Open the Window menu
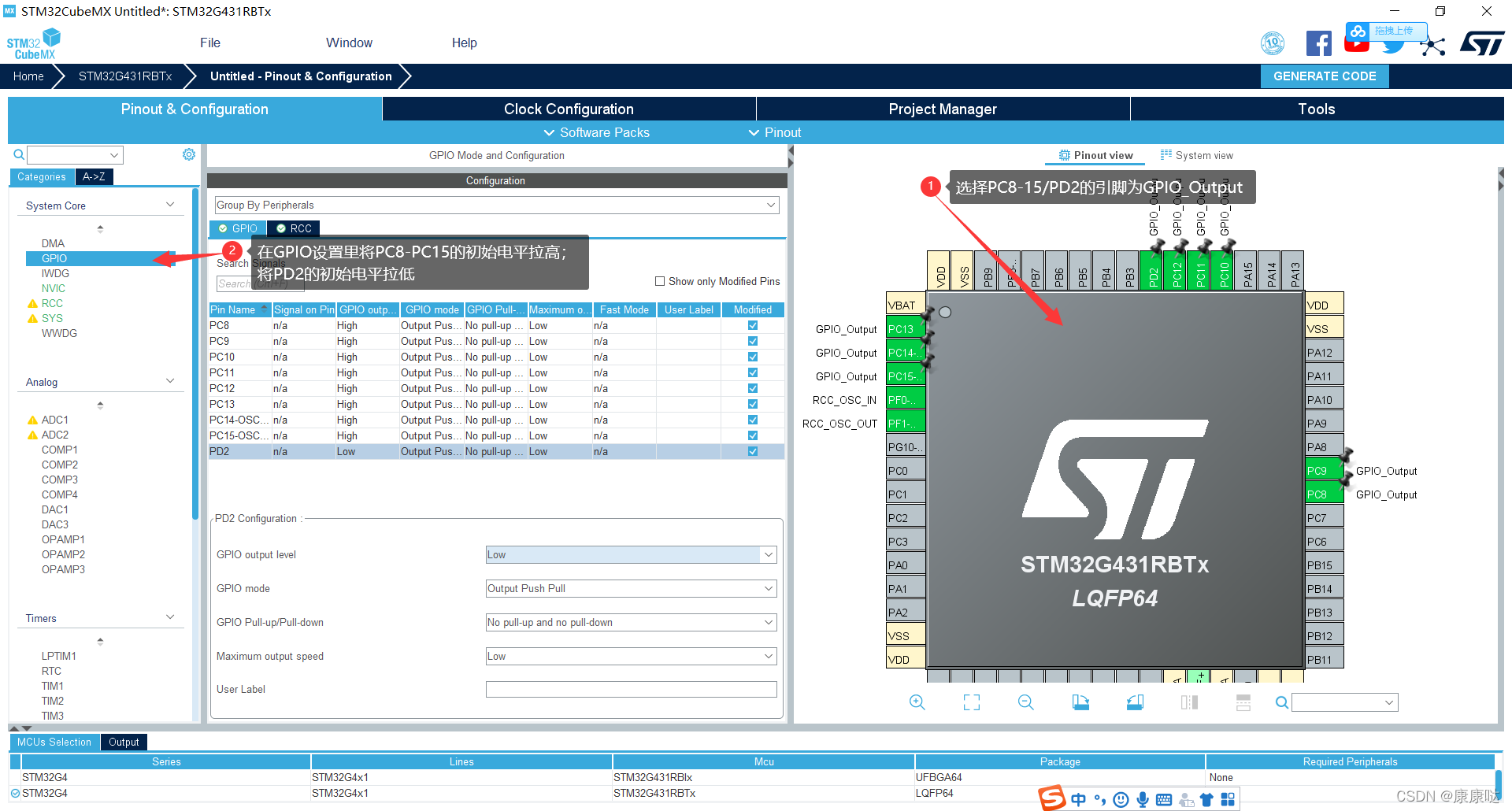The width and height of the screenshot is (1512, 811). tap(349, 43)
